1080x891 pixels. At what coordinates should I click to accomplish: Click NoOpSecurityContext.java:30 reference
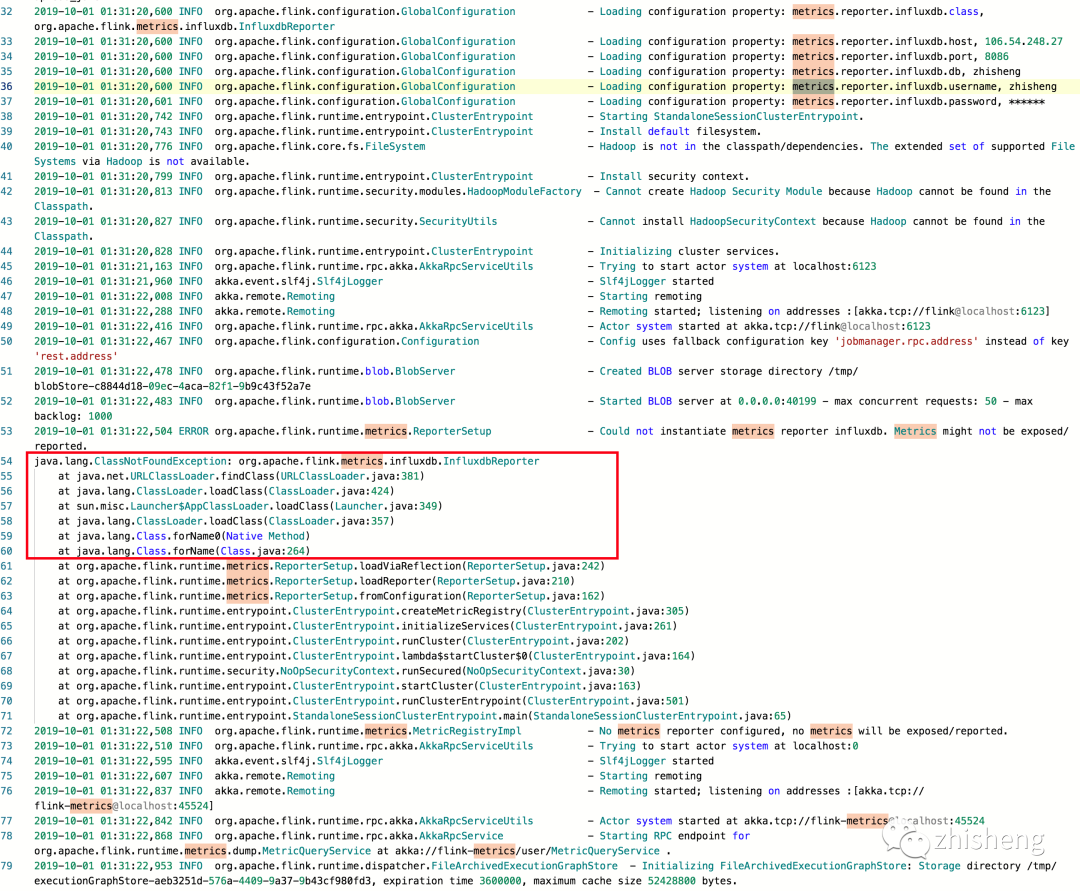click(548, 671)
